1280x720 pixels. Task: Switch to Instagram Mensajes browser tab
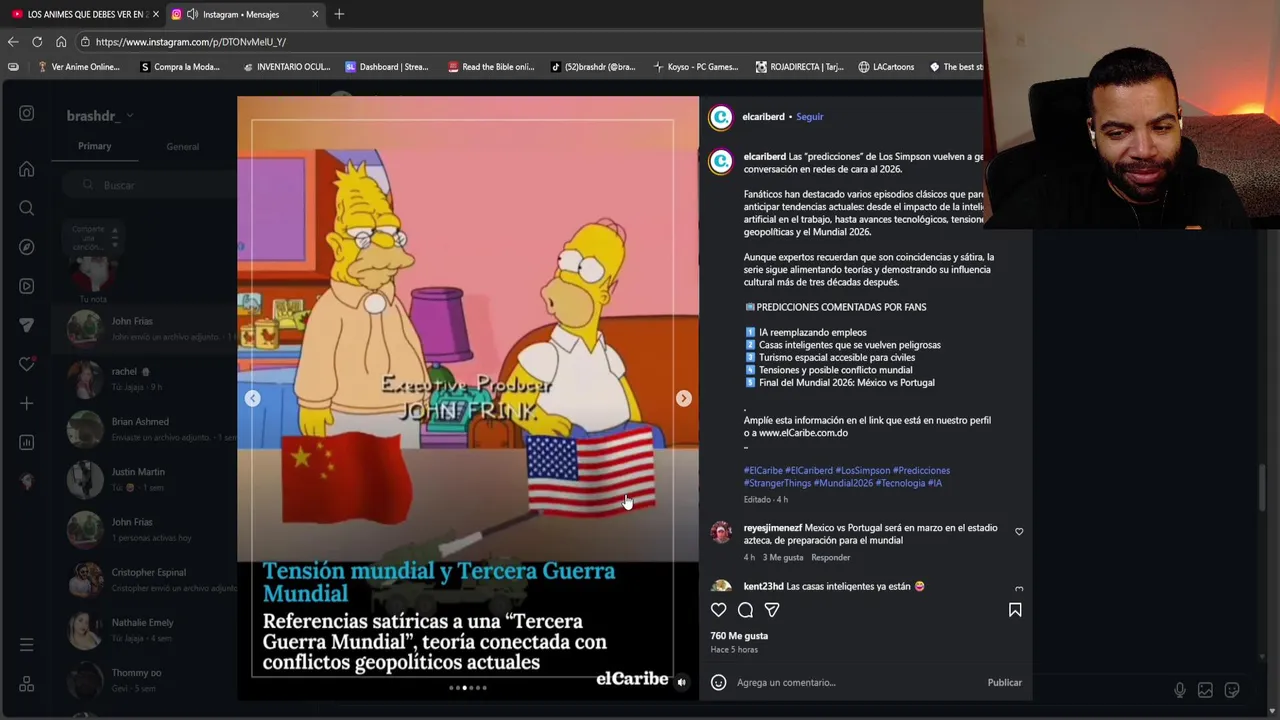tap(244, 14)
